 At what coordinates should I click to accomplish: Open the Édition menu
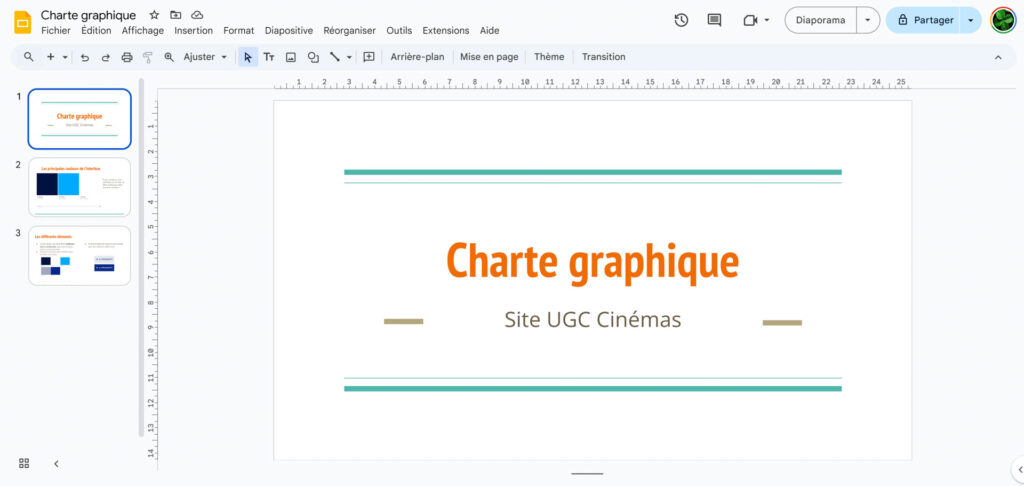pos(96,31)
